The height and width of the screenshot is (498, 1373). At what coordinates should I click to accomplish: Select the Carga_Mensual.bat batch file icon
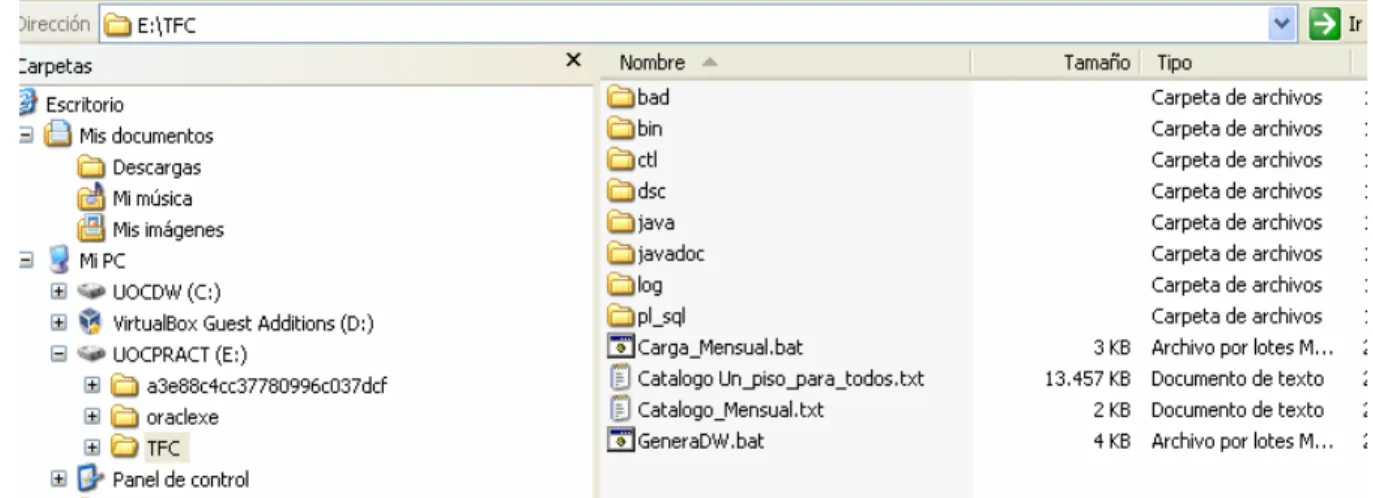(x=621, y=347)
